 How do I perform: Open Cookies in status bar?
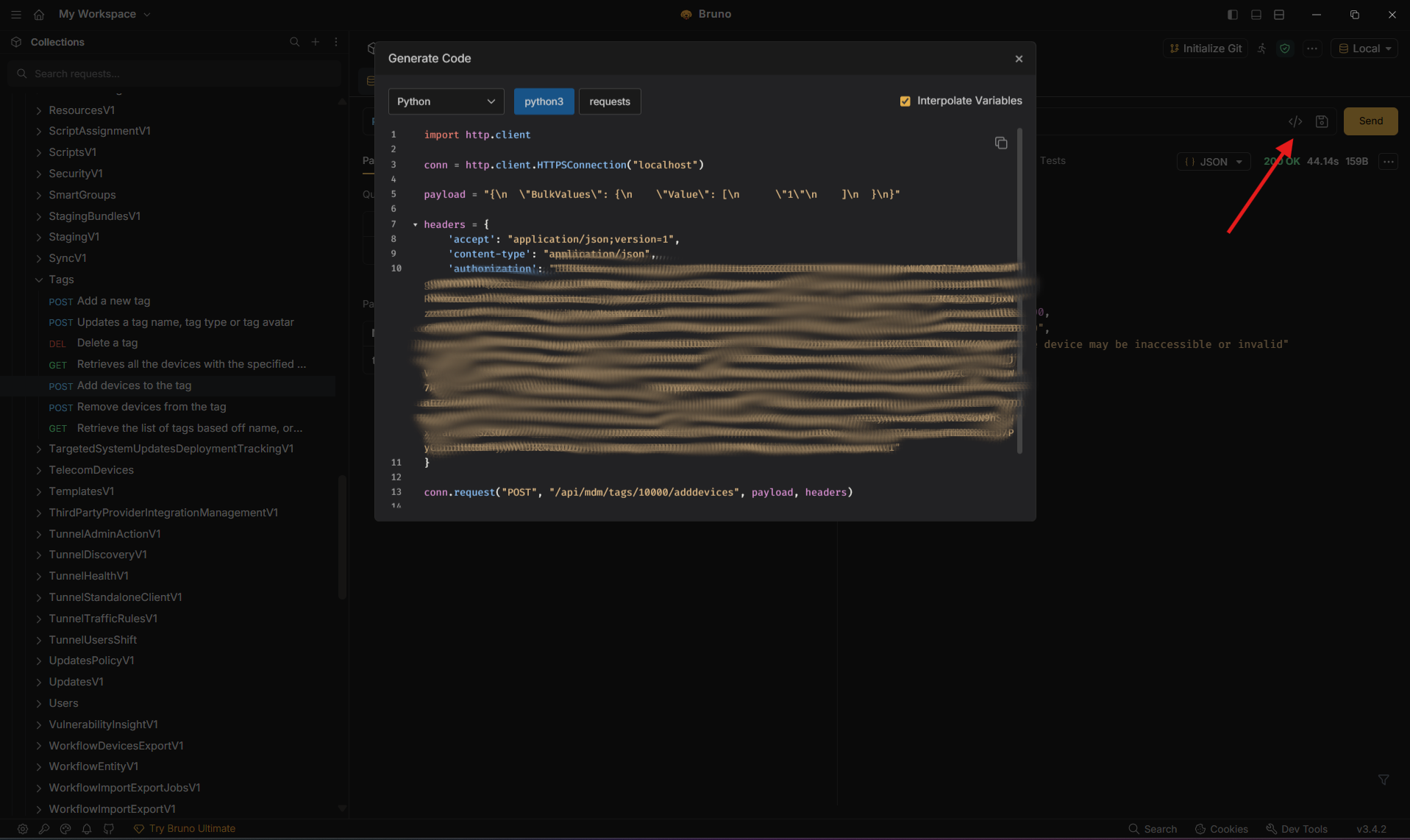click(x=1221, y=829)
